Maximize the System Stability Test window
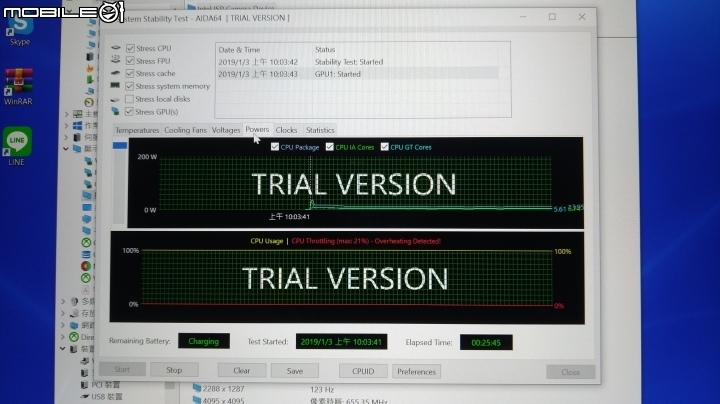 (552, 17)
